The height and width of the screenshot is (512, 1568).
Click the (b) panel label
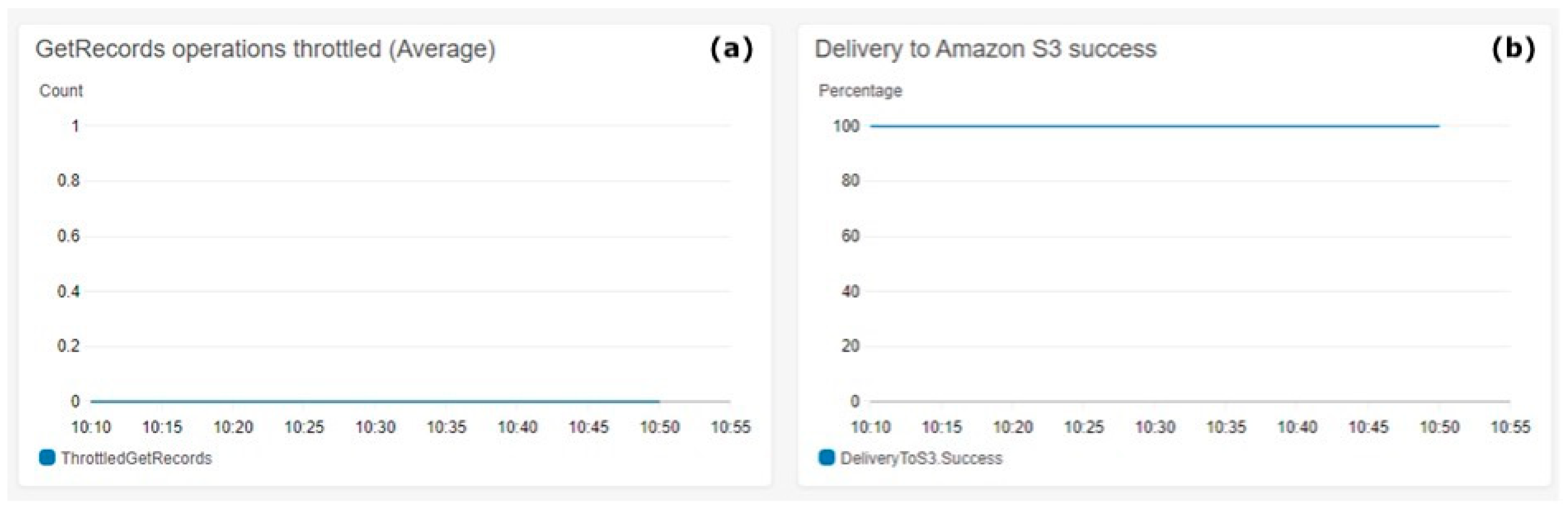click(x=1513, y=49)
